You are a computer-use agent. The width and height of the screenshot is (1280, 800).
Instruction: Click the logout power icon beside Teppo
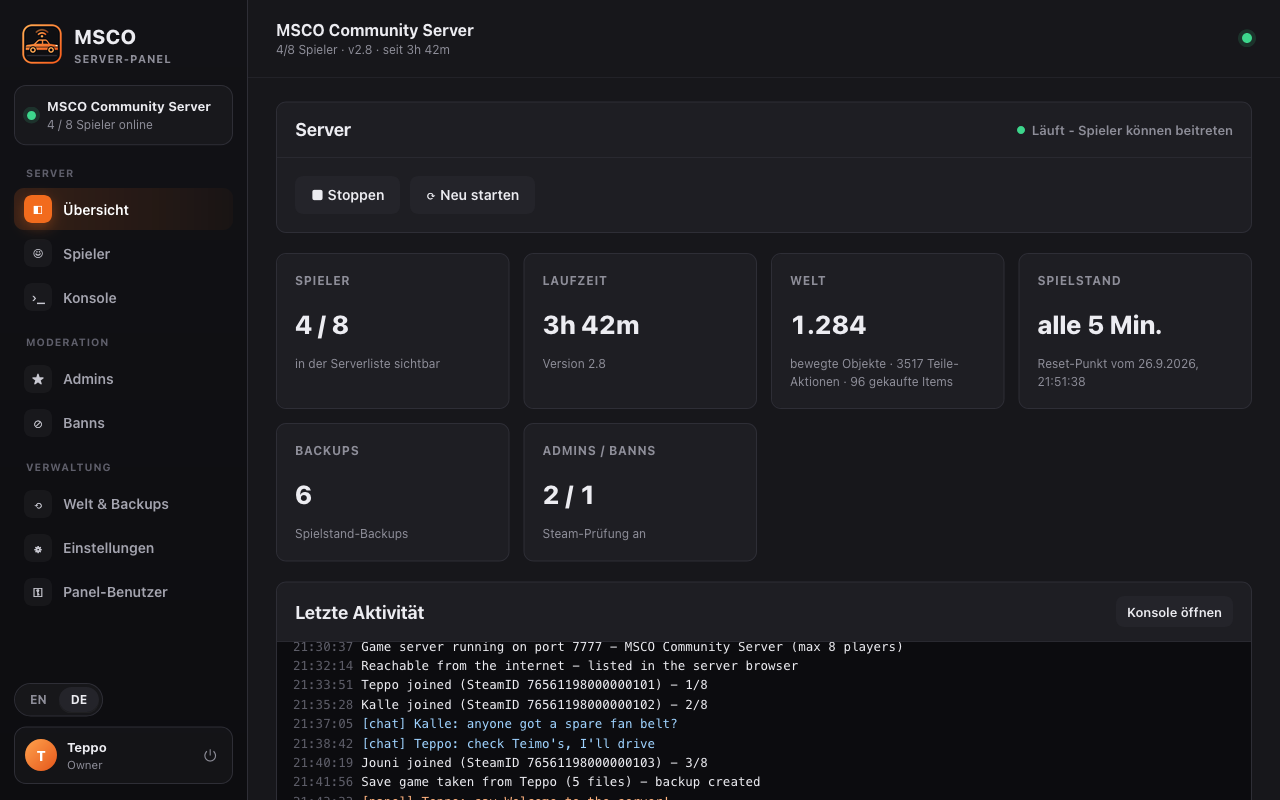click(210, 756)
